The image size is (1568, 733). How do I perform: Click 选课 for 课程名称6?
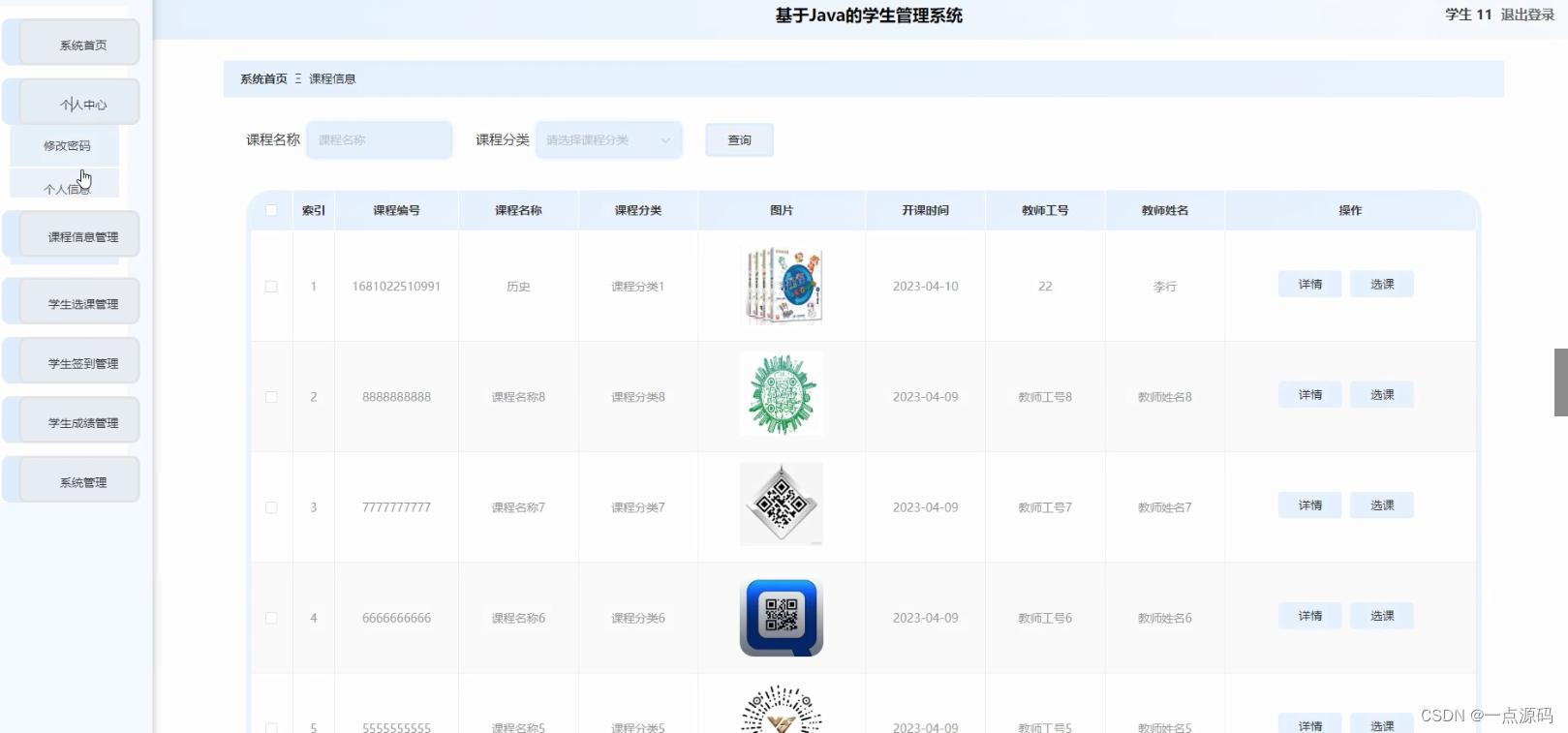click(1382, 616)
